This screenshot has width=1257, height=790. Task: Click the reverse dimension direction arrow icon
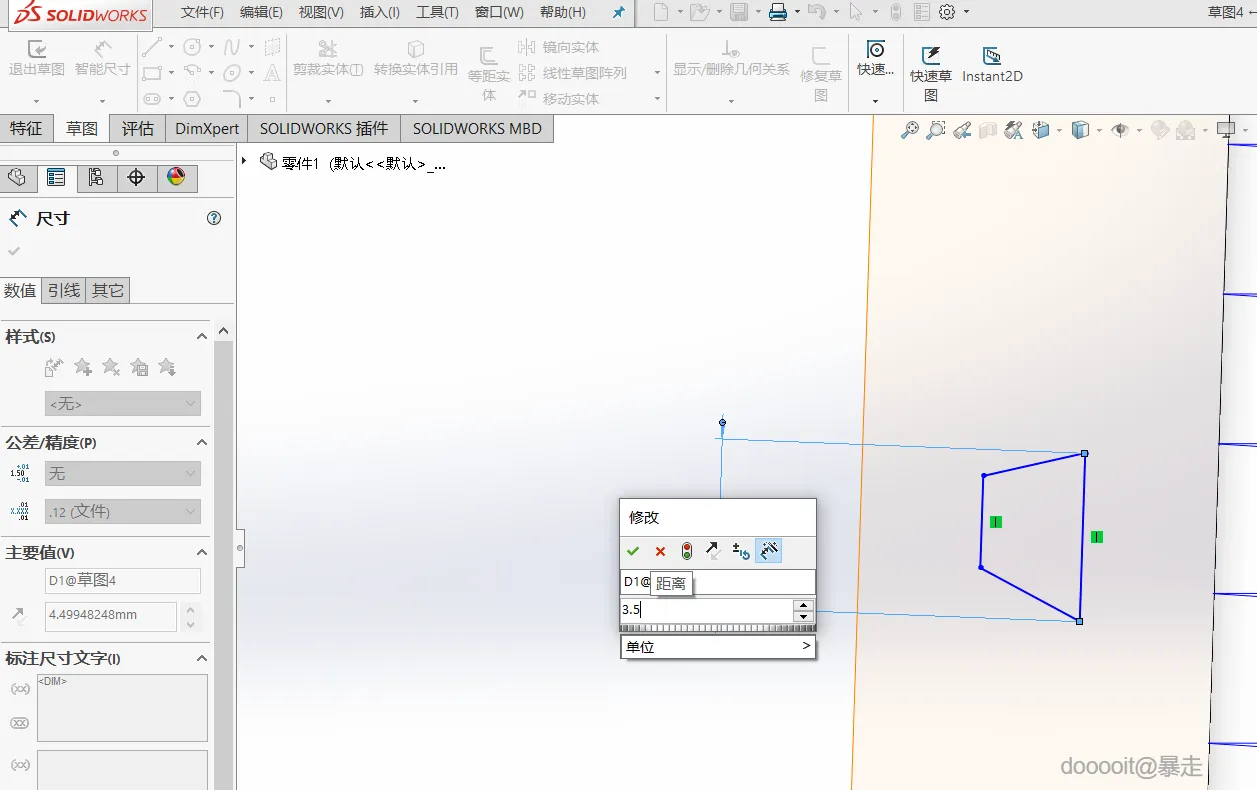[713, 551]
